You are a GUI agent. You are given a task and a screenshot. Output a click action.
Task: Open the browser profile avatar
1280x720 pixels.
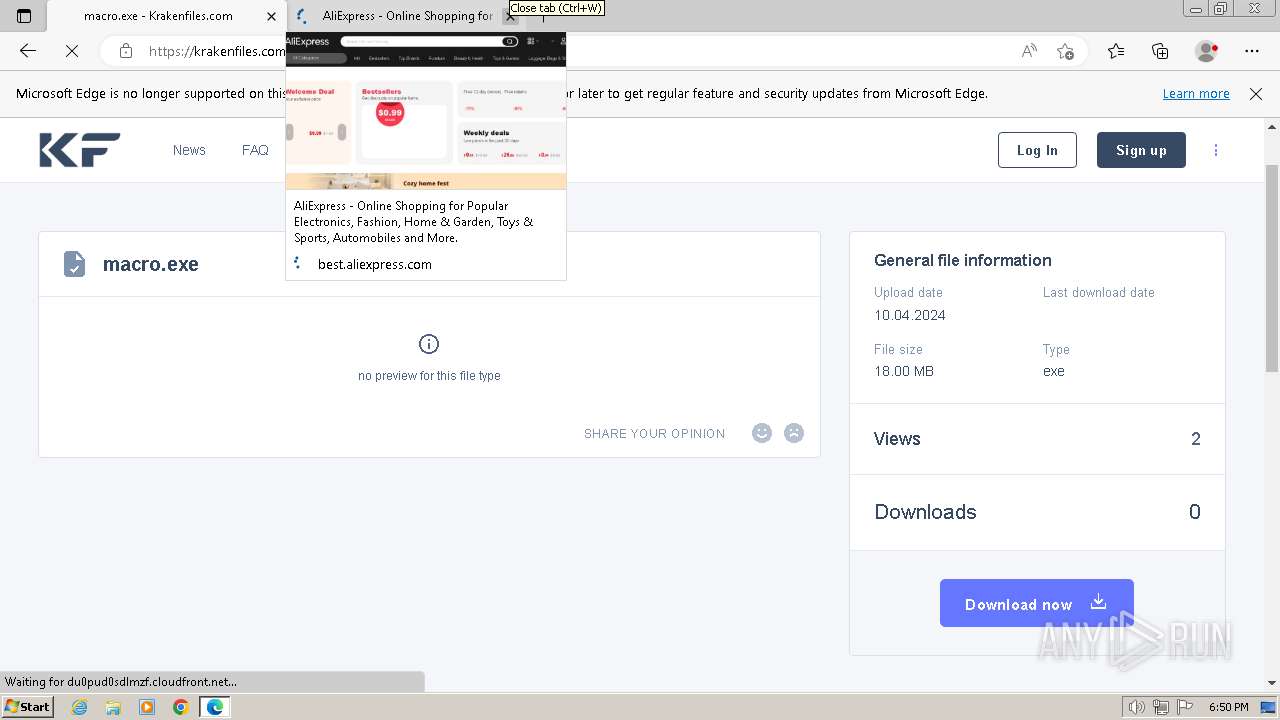click(1207, 51)
